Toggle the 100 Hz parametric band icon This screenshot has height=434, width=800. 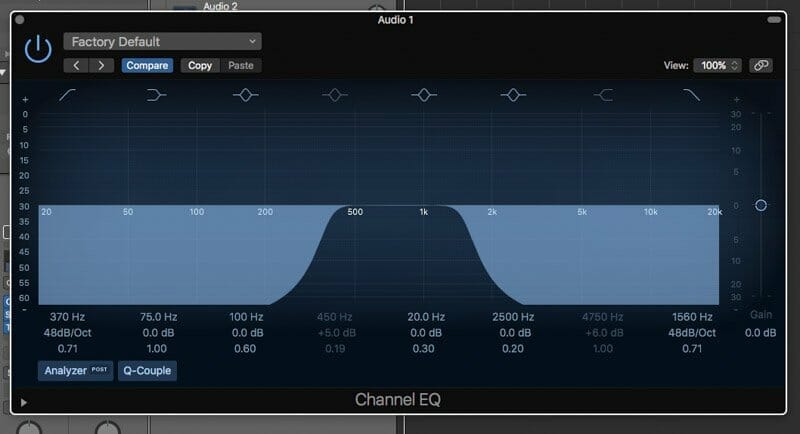coord(246,95)
